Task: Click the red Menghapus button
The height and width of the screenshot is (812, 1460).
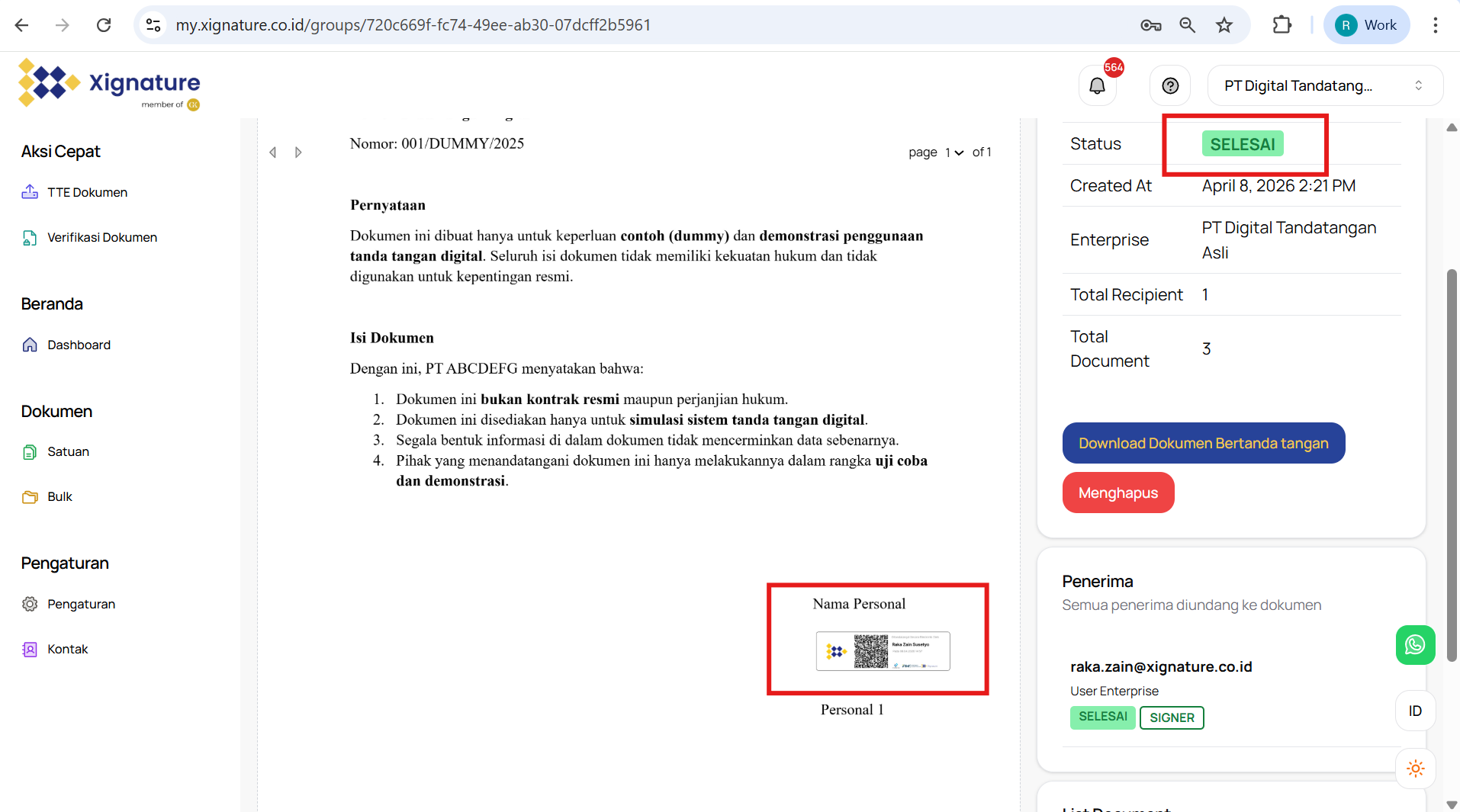Action: (x=1118, y=493)
